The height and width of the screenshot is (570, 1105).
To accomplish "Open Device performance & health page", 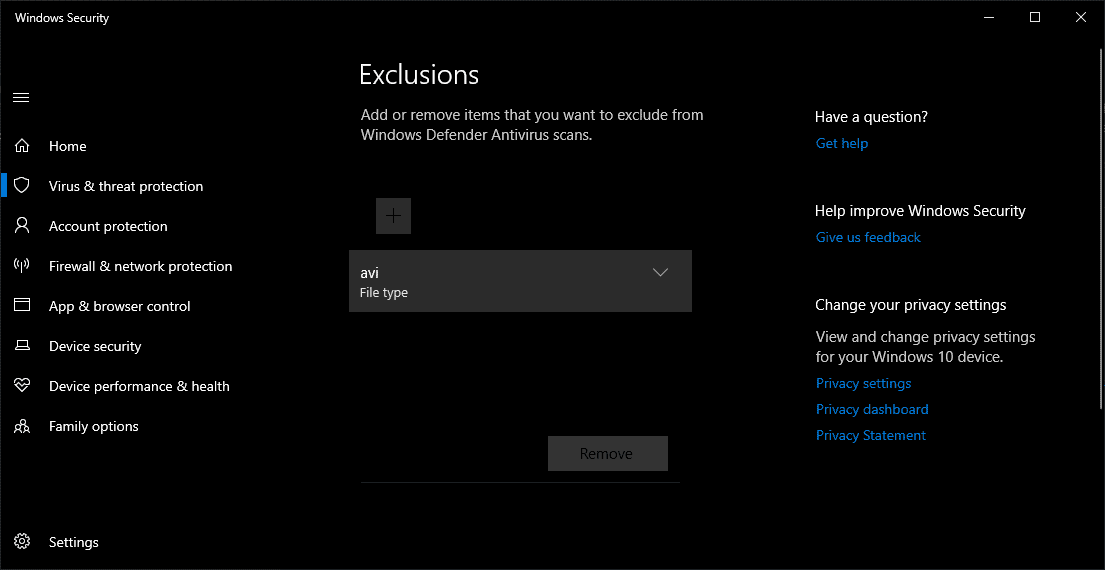I will (x=140, y=386).
